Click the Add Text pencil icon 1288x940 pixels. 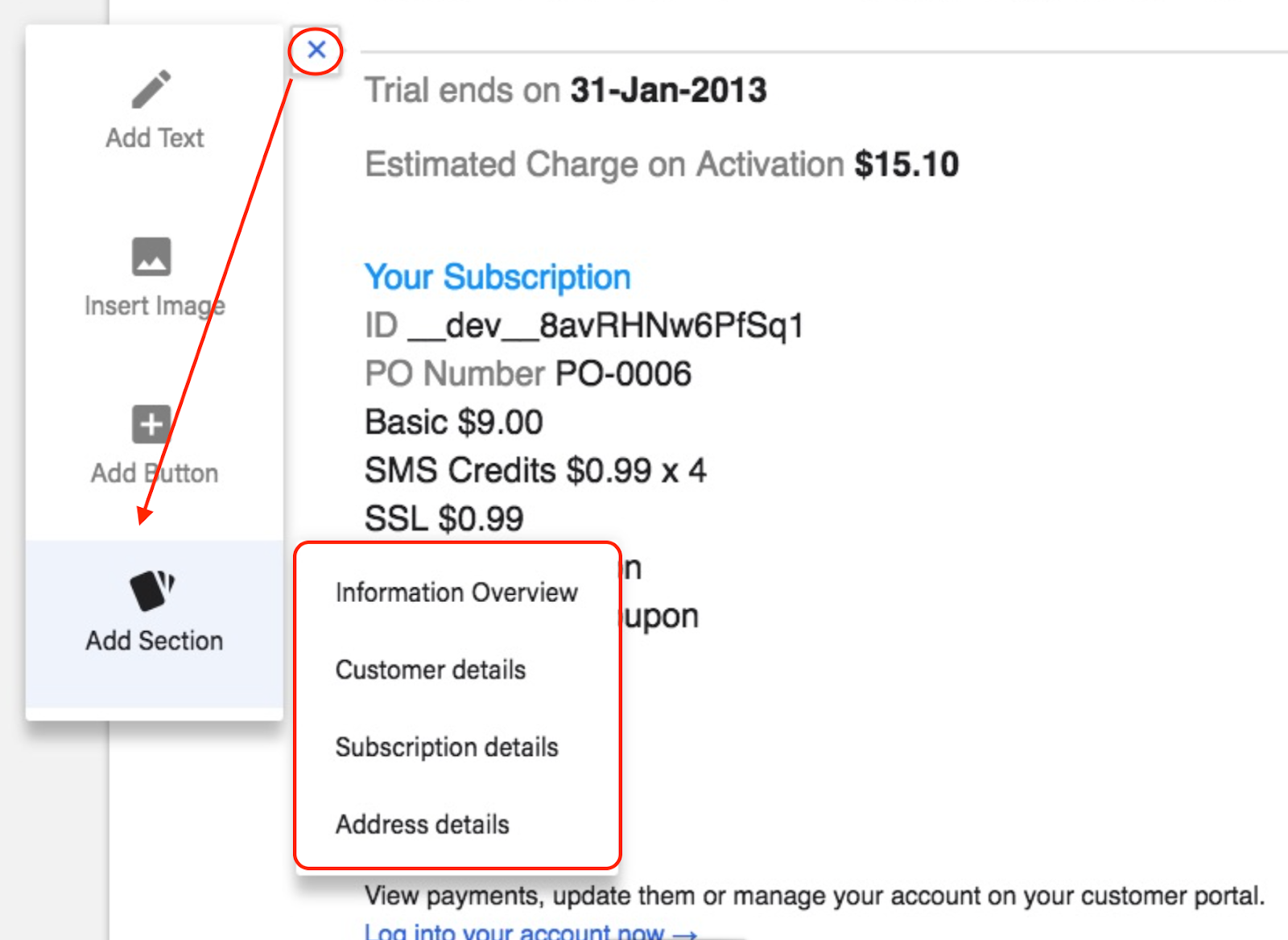[x=151, y=89]
